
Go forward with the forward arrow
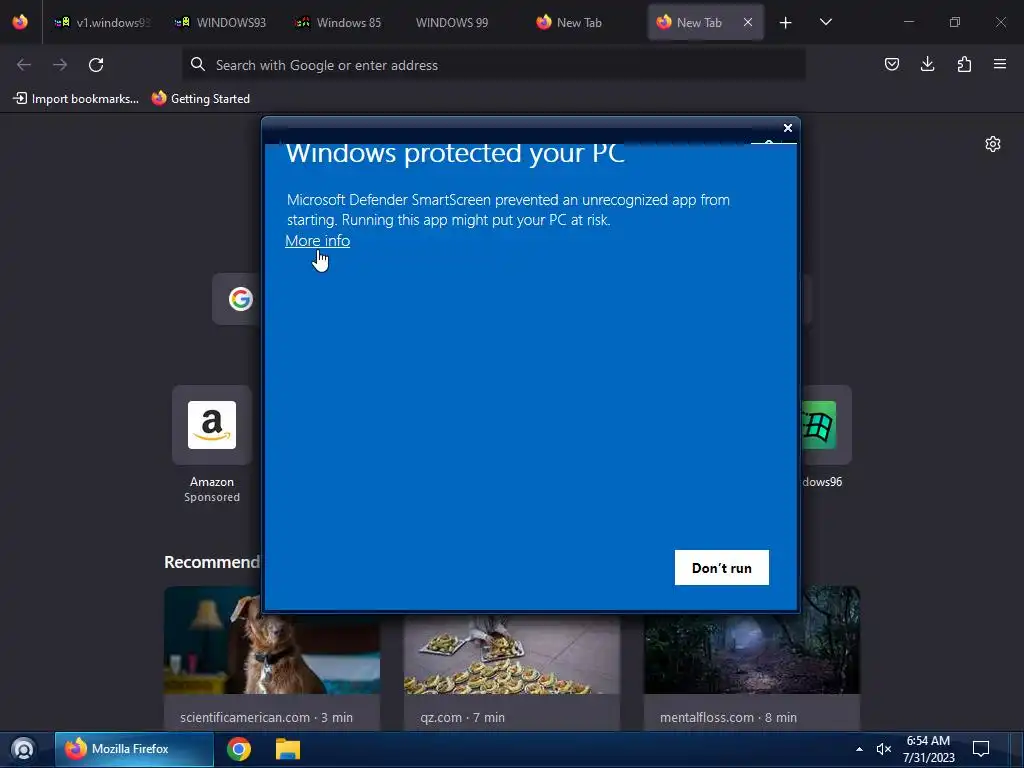pyautogui.click(x=60, y=65)
